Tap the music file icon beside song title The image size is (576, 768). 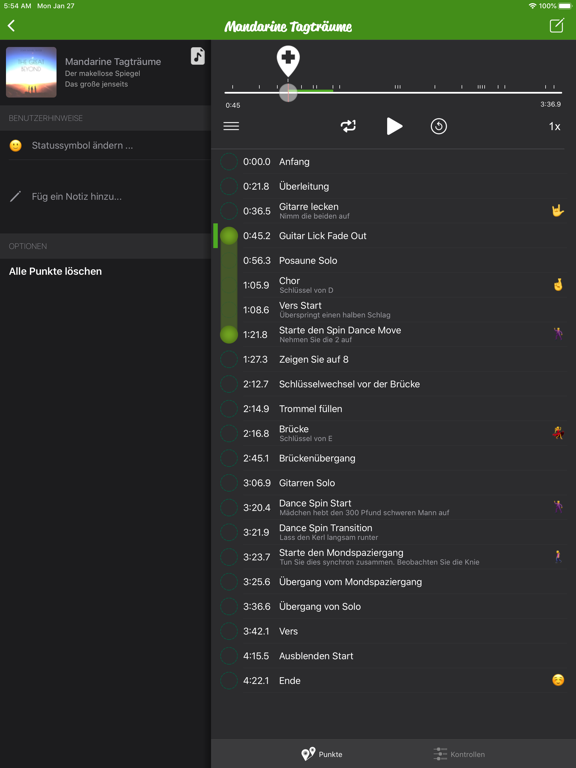point(197,56)
